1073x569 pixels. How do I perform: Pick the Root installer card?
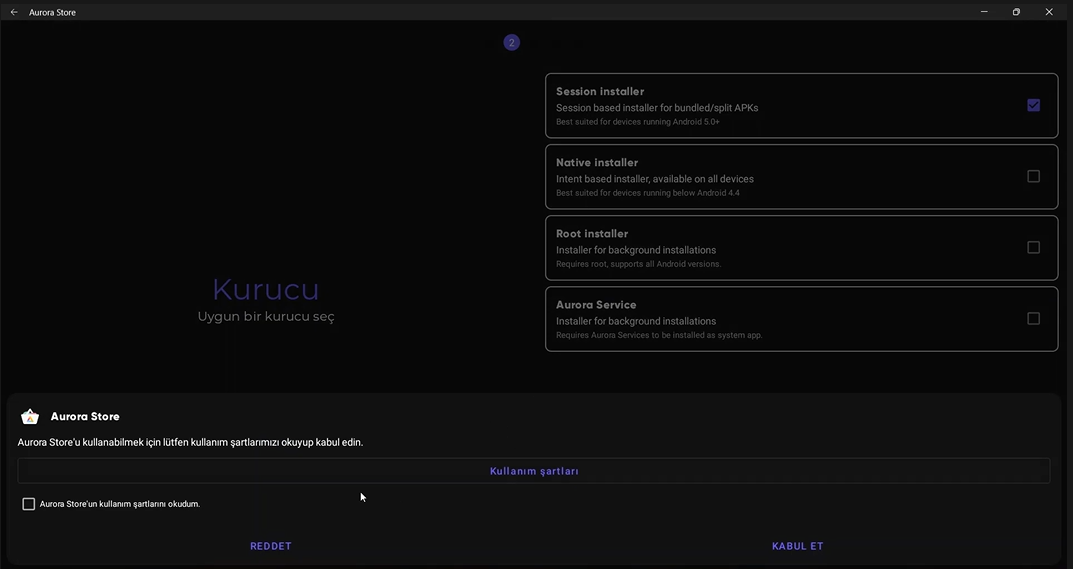pos(801,248)
